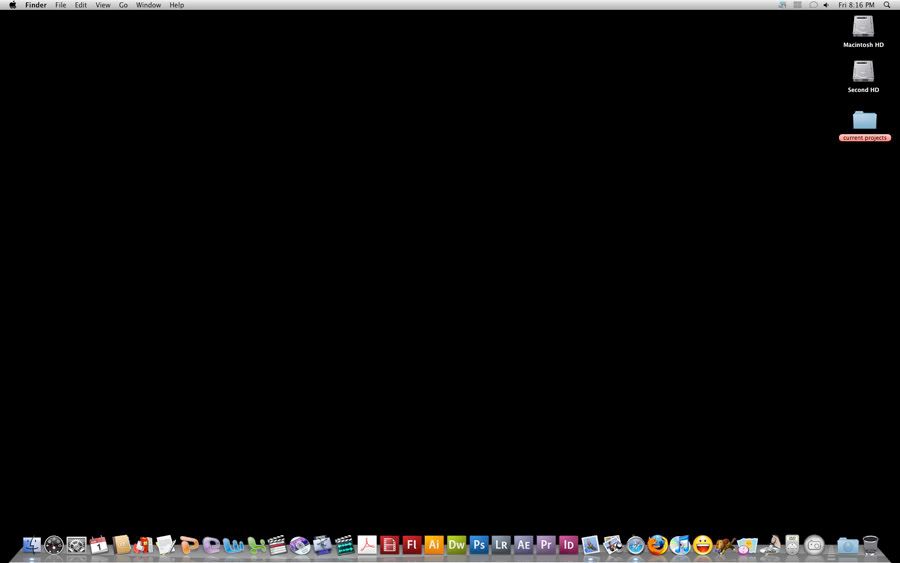
Task: Launch Adobe Flash (Fl) in Dock
Action: point(412,544)
